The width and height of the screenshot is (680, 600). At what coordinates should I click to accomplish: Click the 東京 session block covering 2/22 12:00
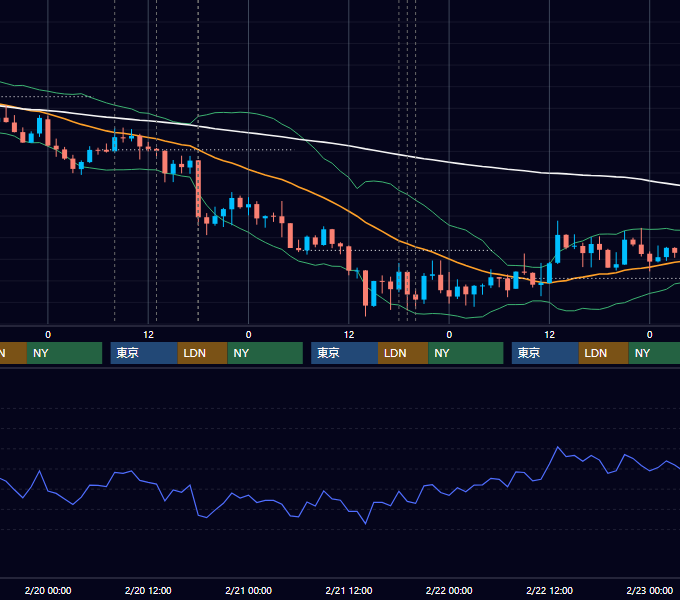pyautogui.click(x=545, y=353)
